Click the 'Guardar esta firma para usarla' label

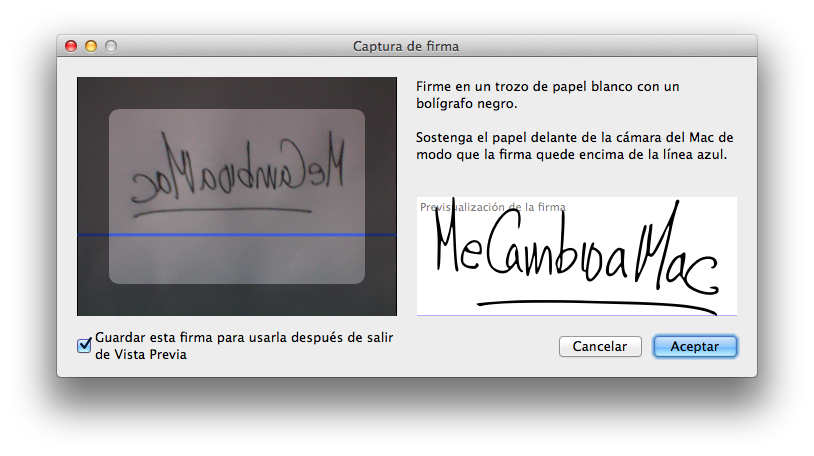click(x=244, y=346)
